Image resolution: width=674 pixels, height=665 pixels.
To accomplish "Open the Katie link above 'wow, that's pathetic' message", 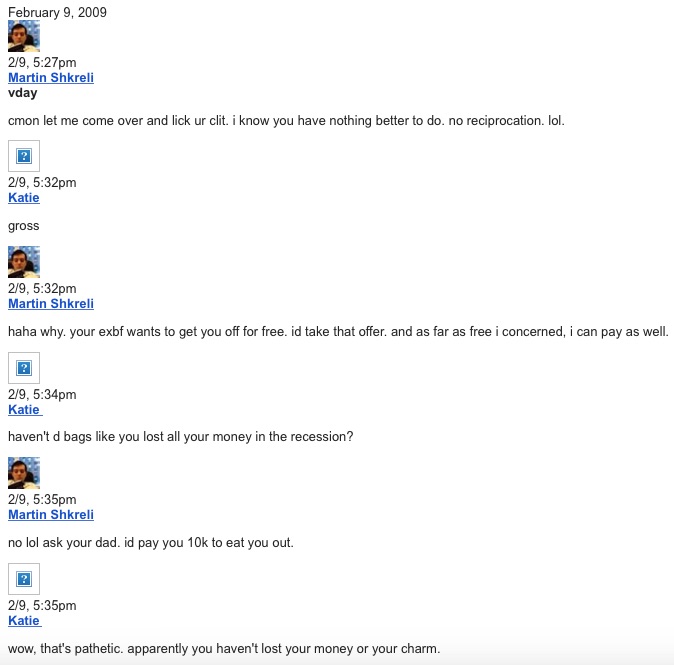I will tap(24, 621).
